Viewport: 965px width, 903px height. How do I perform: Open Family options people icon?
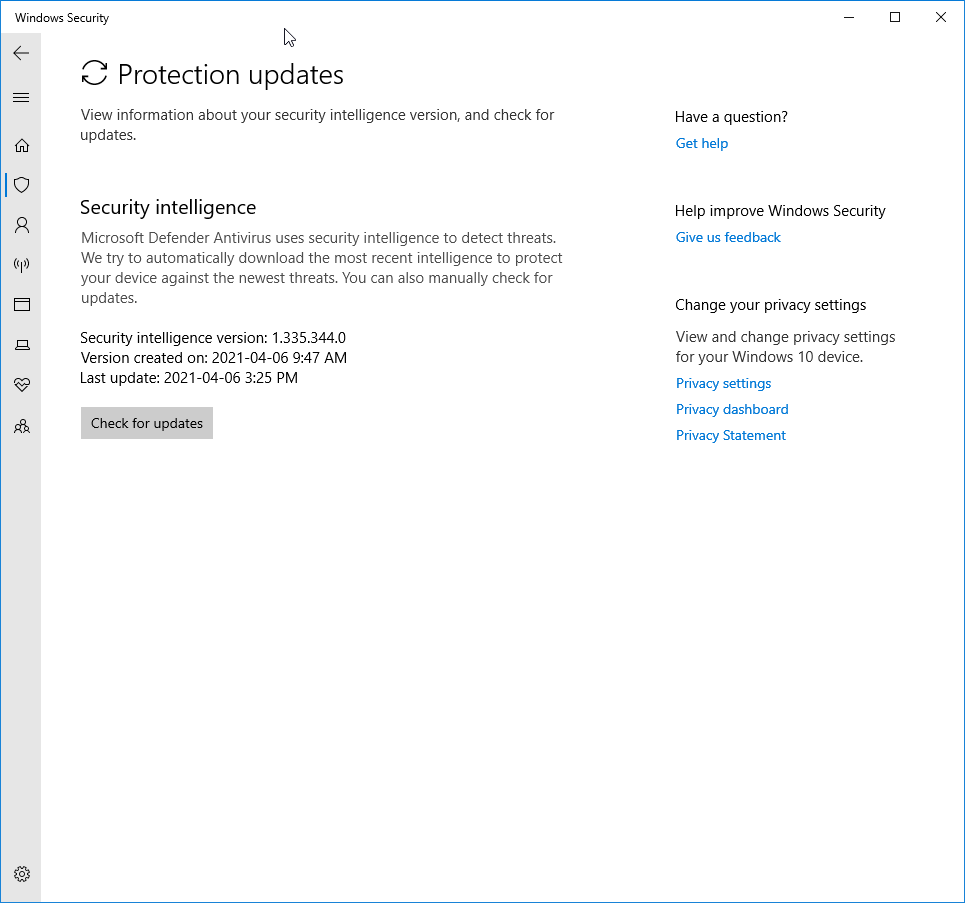pos(21,426)
